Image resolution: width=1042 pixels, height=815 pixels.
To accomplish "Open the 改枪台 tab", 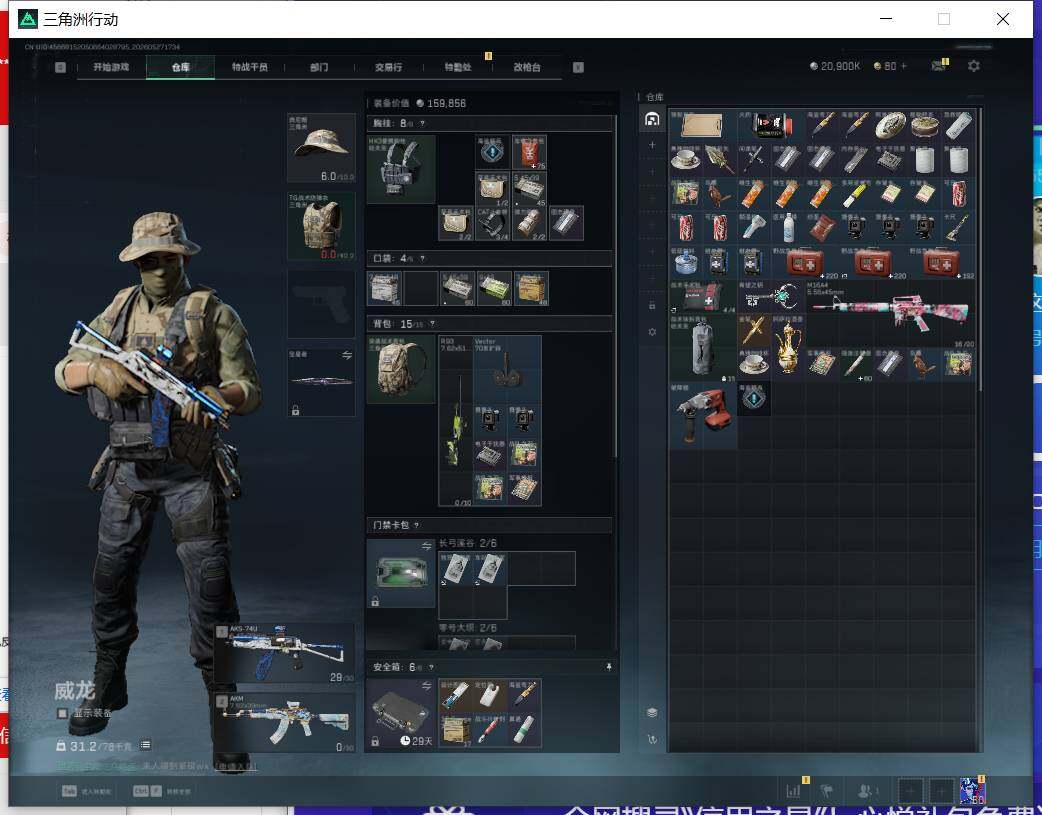I will (527, 67).
